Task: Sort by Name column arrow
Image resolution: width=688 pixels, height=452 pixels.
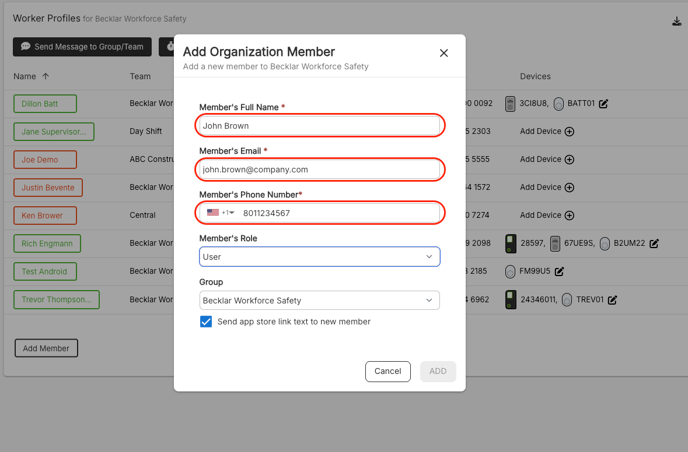Action: coord(46,76)
